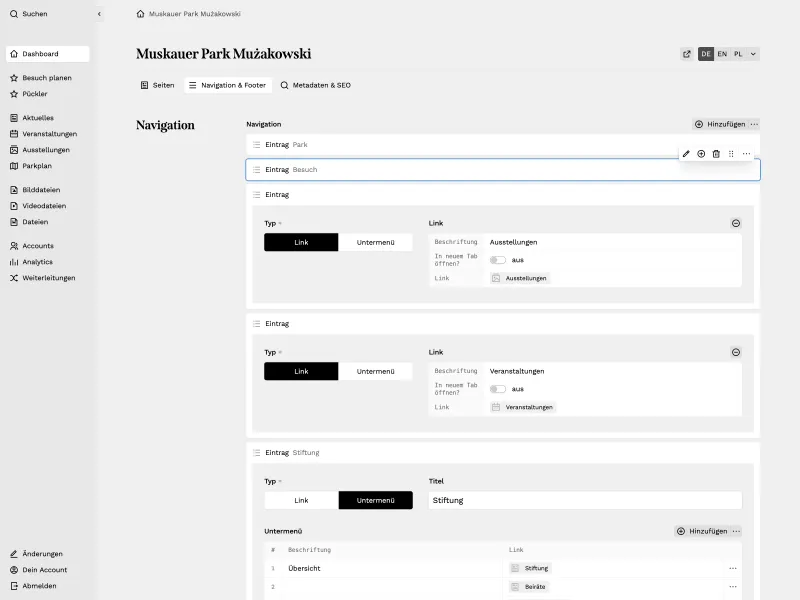Open the language dropdown next to PL

[751, 53]
